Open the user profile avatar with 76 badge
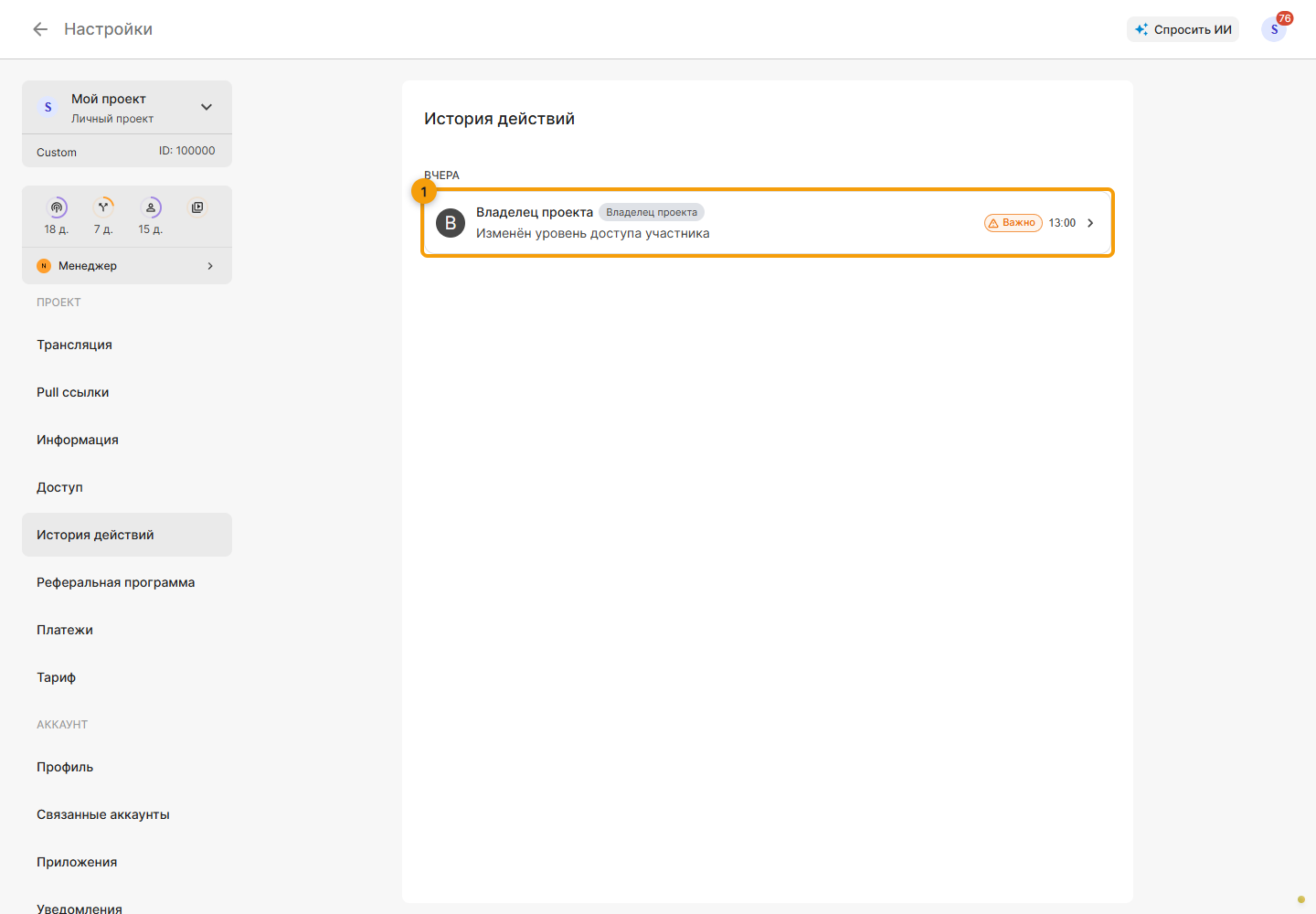 tap(1274, 29)
